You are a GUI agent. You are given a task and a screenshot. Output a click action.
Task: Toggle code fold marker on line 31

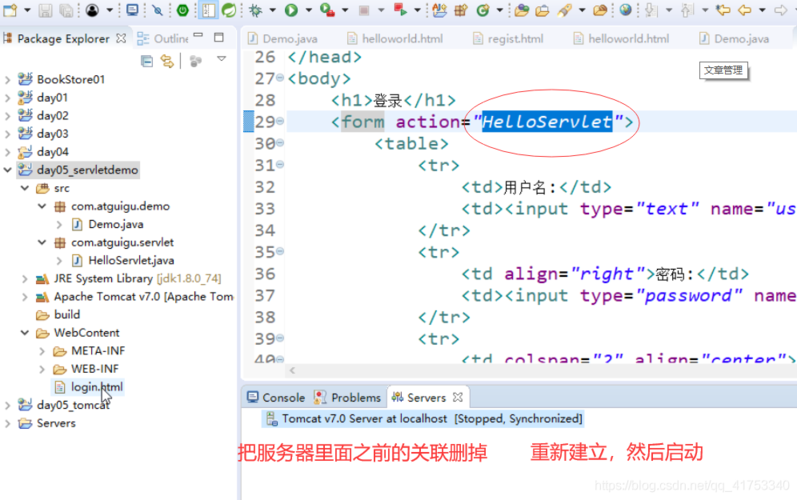pos(280,165)
